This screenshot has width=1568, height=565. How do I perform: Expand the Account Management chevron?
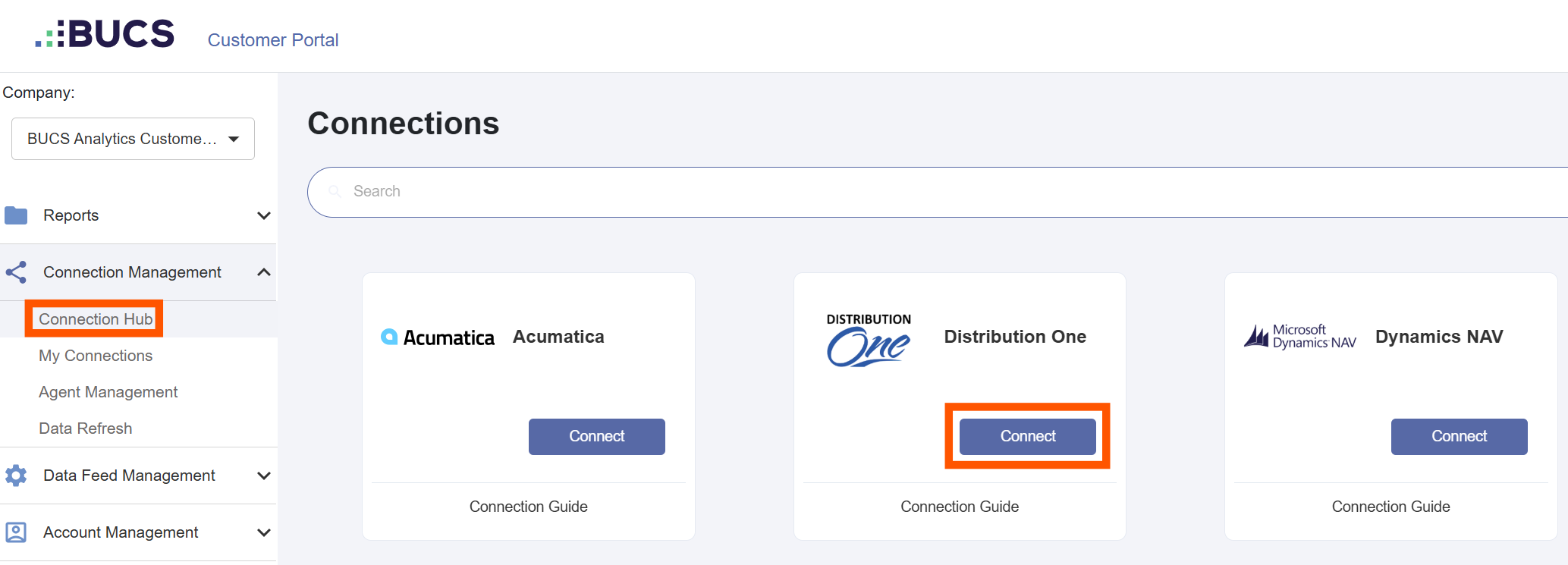264,532
